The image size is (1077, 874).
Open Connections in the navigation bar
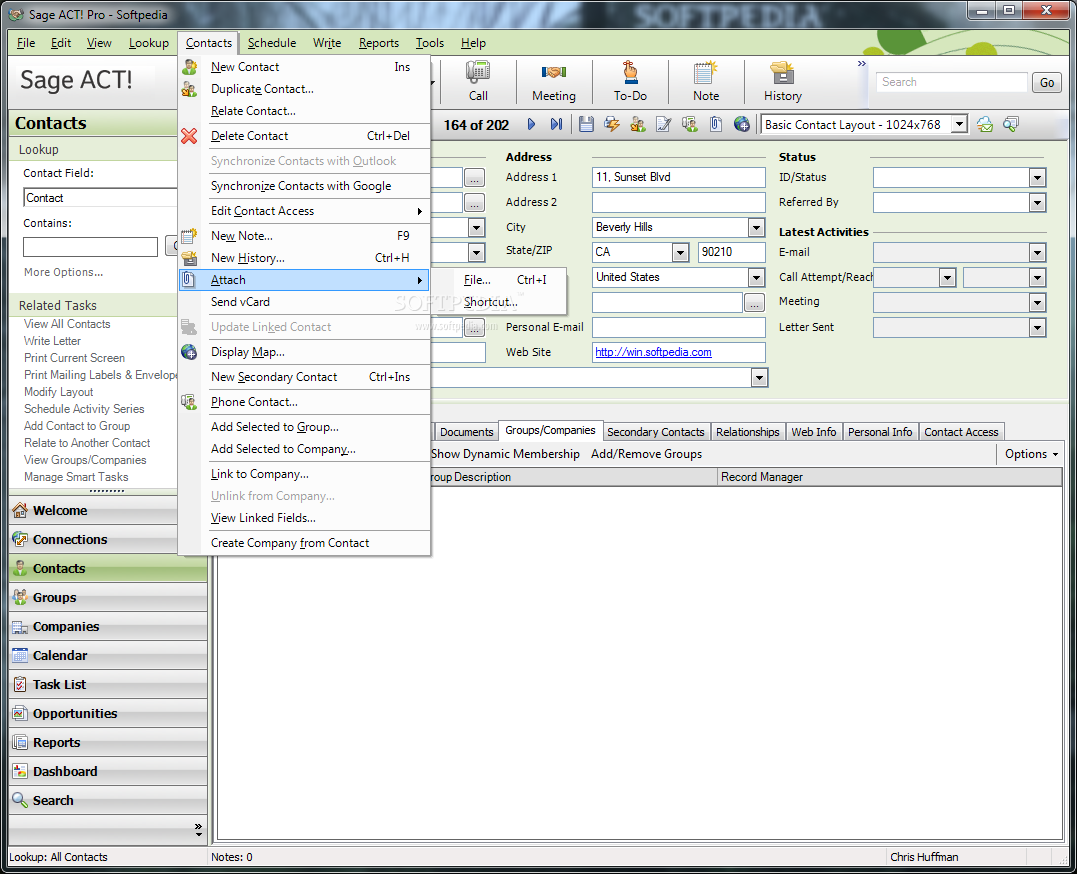(x=109, y=539)
